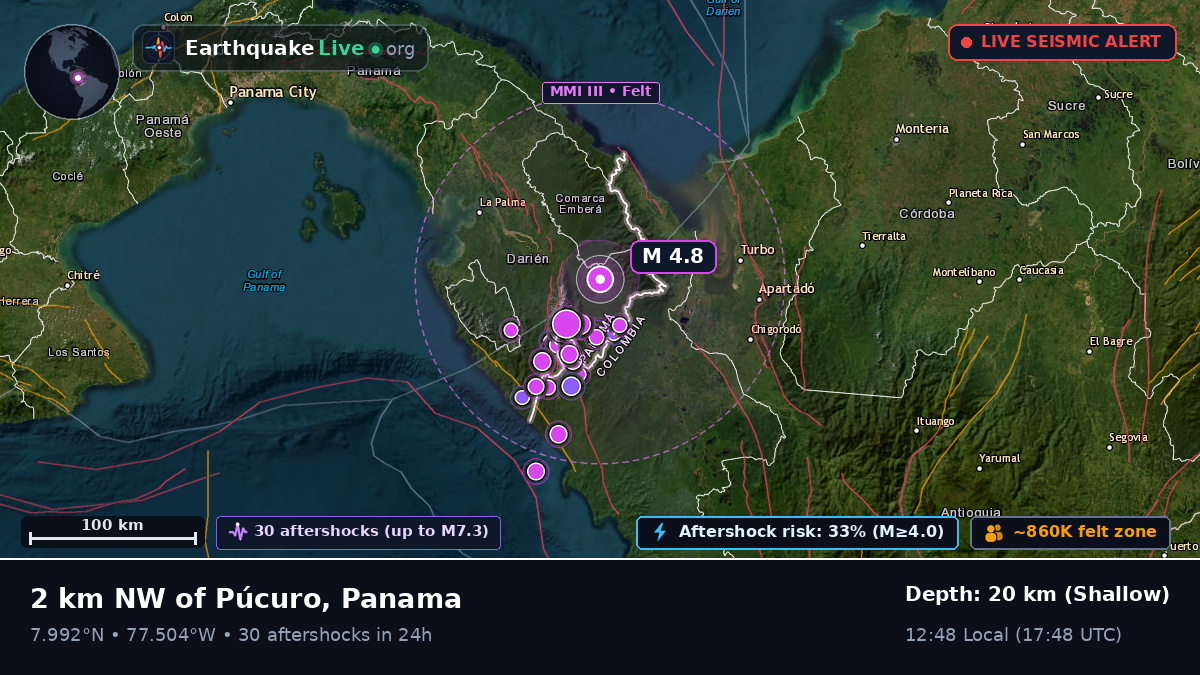The height and width of the screenshot is (675, 1200).
Task: Click the Turbo city label
Action: 757,250
